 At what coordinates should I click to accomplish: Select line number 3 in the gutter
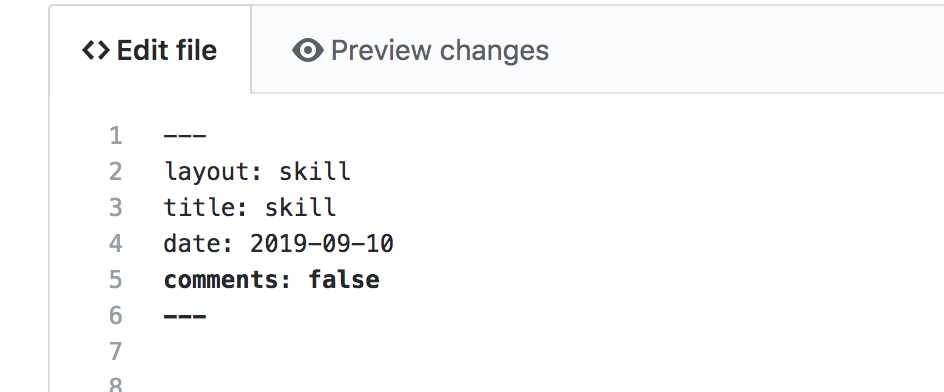click(x=116, y=208)
